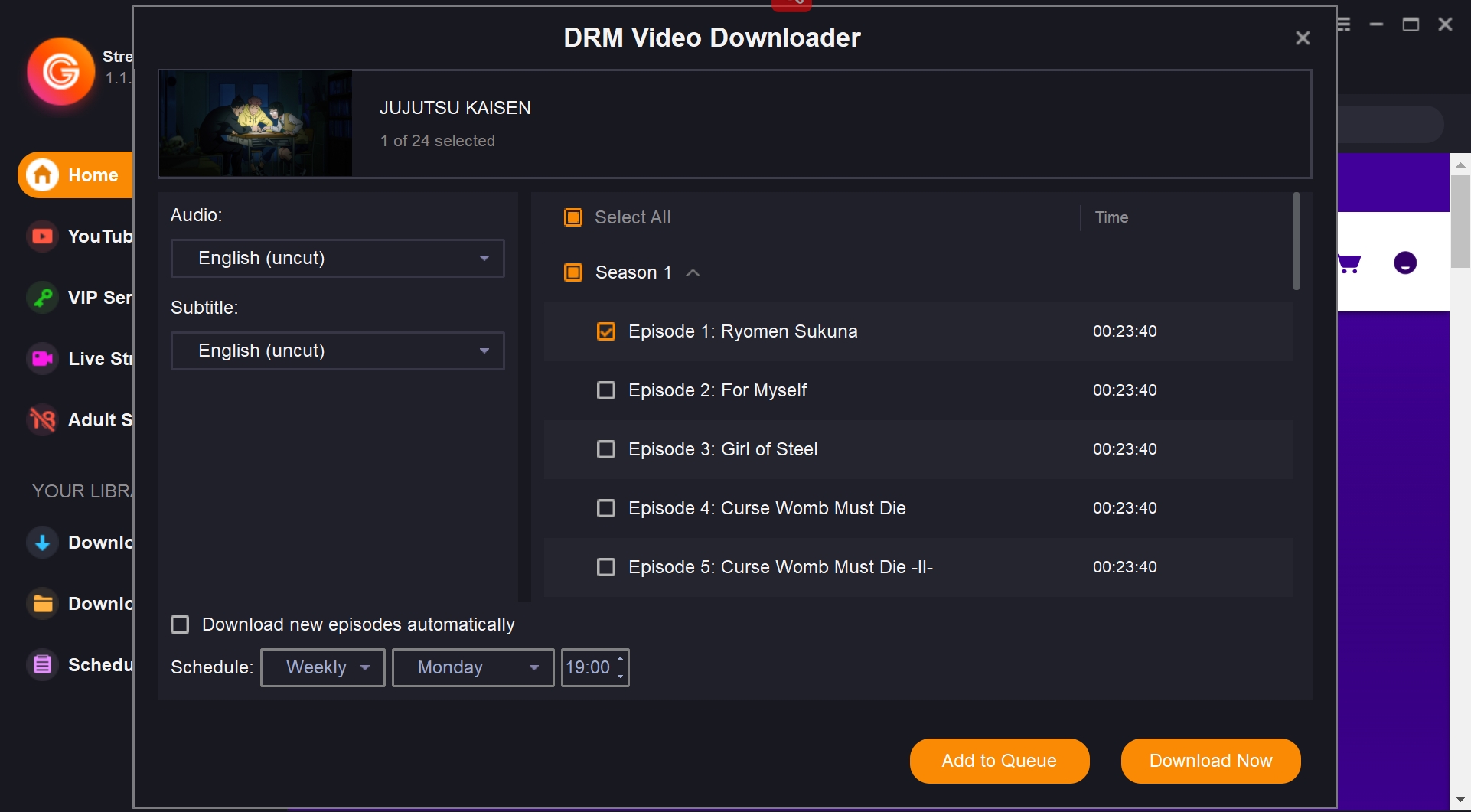Enable Download new episodes automatically
The image size is (1471, 812).
pos(180,624)
